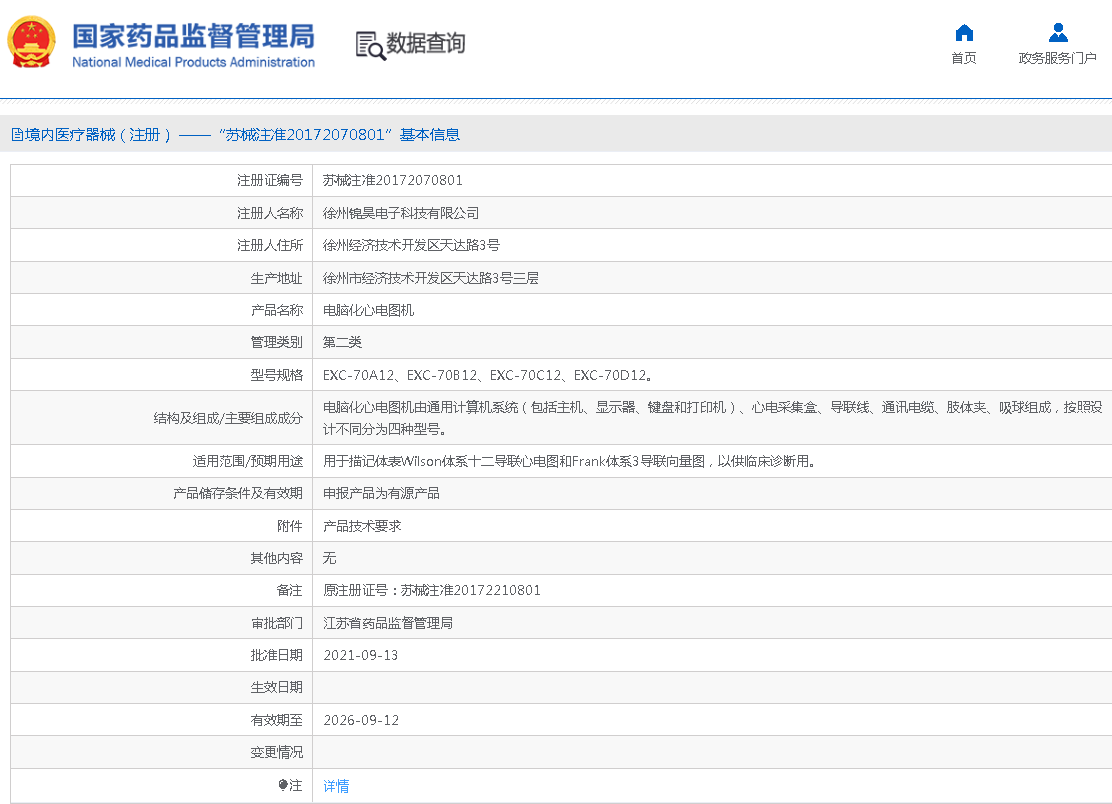Click the lightbulb icon beside 注
Viewport: 1112px width, 804px height.
283,786
